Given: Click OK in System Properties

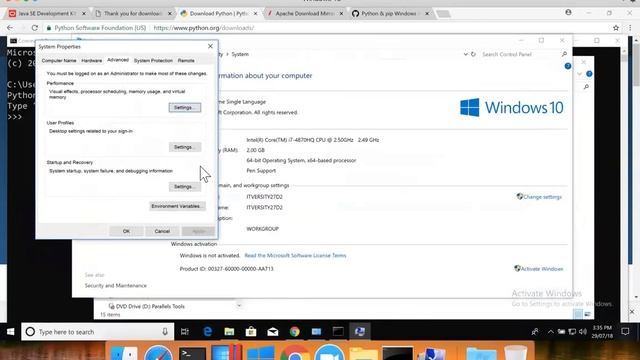Looking at the screenshot, I should click(126, 231).
